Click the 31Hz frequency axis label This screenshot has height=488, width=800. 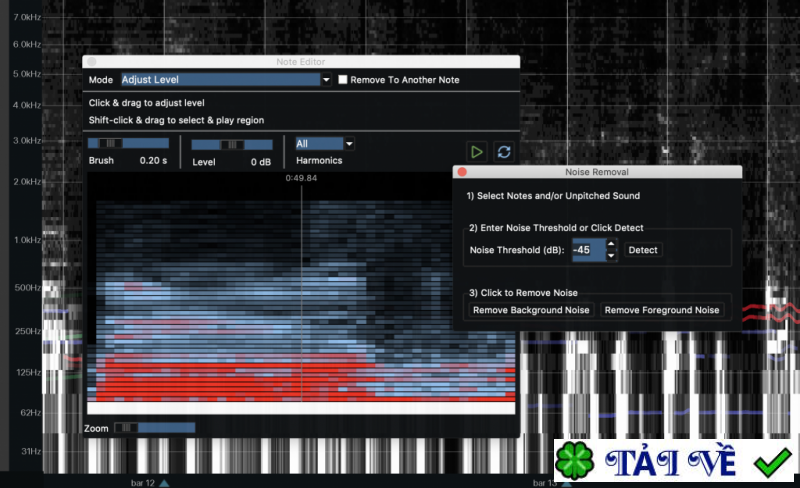point(31,451)
